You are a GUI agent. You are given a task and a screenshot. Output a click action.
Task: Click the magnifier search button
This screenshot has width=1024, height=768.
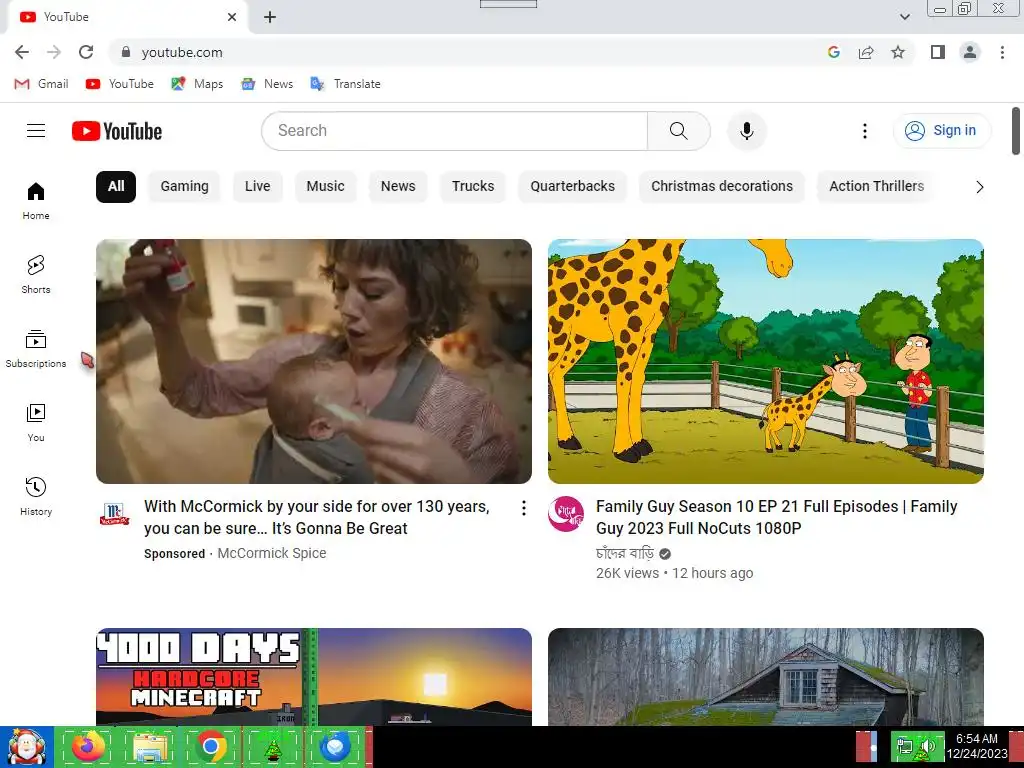coord(679,131)
